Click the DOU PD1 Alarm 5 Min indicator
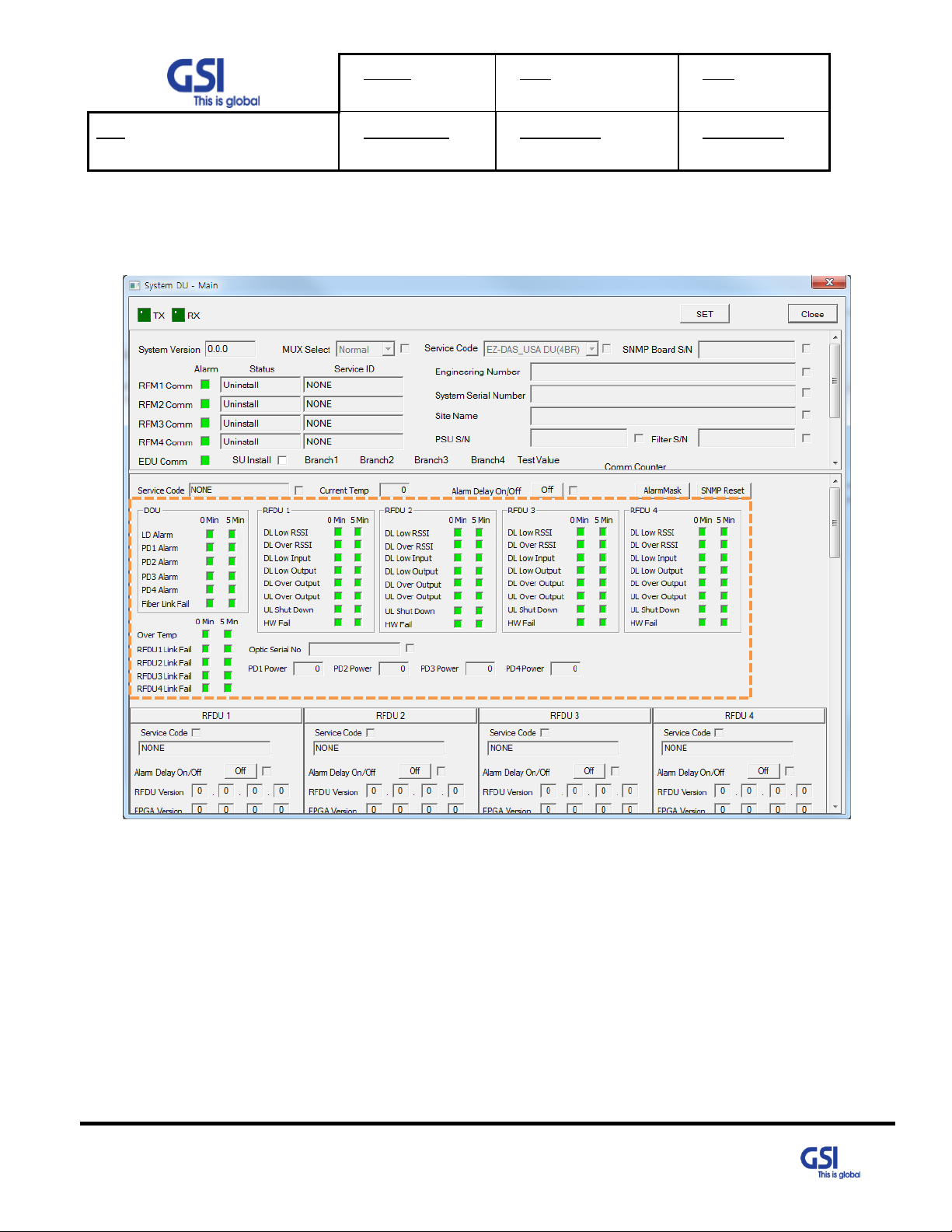 (x=232, y=547)
